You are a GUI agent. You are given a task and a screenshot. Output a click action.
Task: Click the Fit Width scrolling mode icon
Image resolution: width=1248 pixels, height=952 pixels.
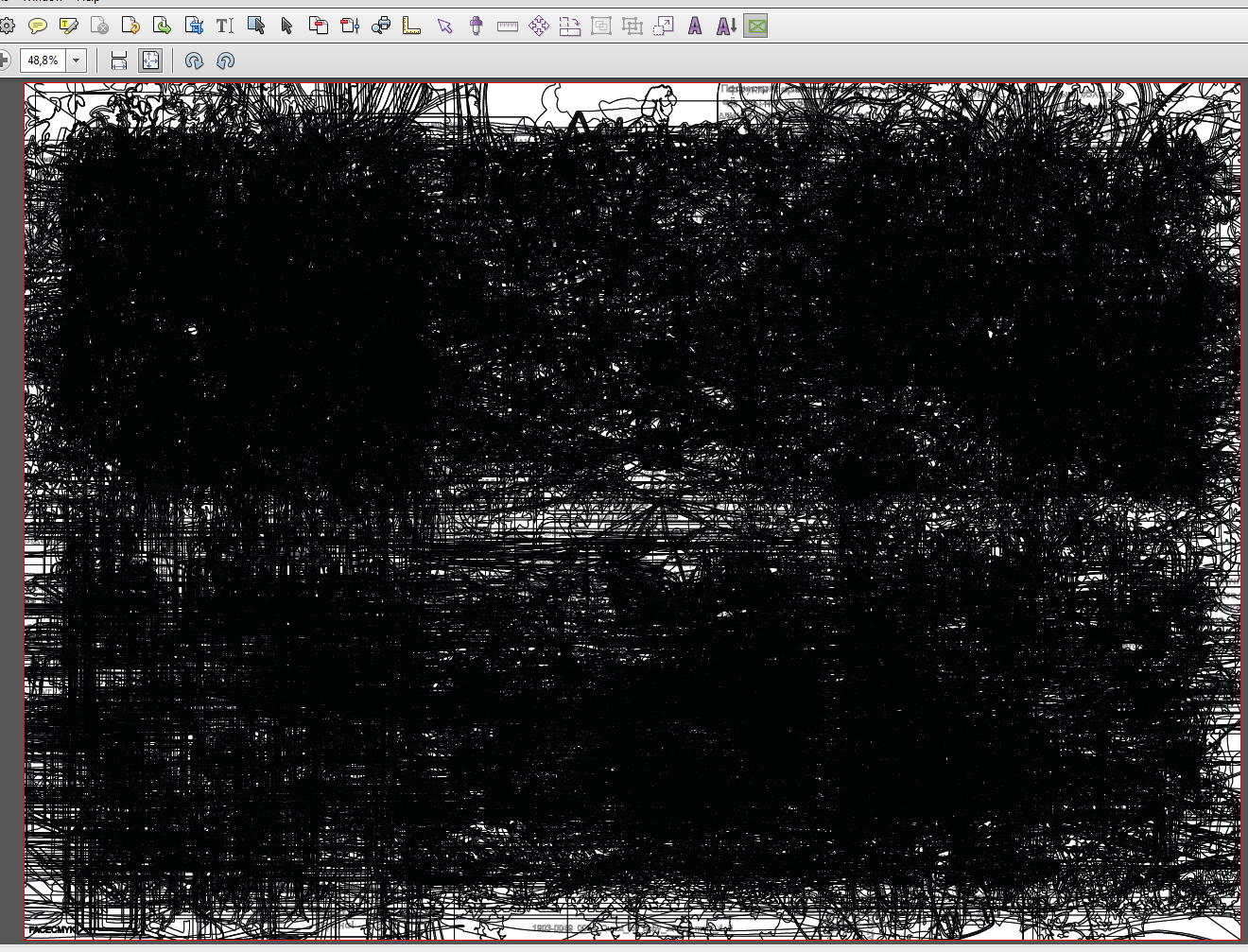(119, 61)
